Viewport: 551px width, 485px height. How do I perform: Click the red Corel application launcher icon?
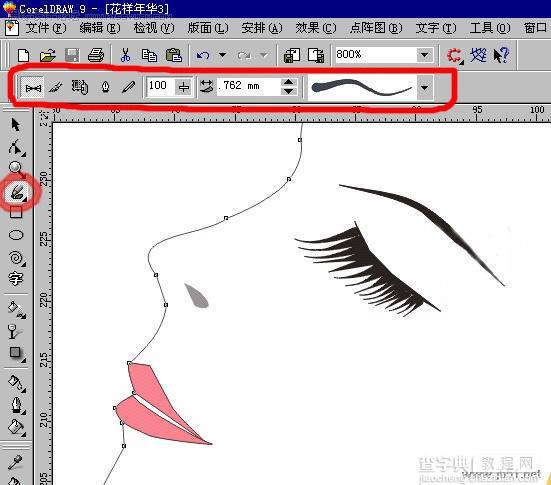(455, 56)
